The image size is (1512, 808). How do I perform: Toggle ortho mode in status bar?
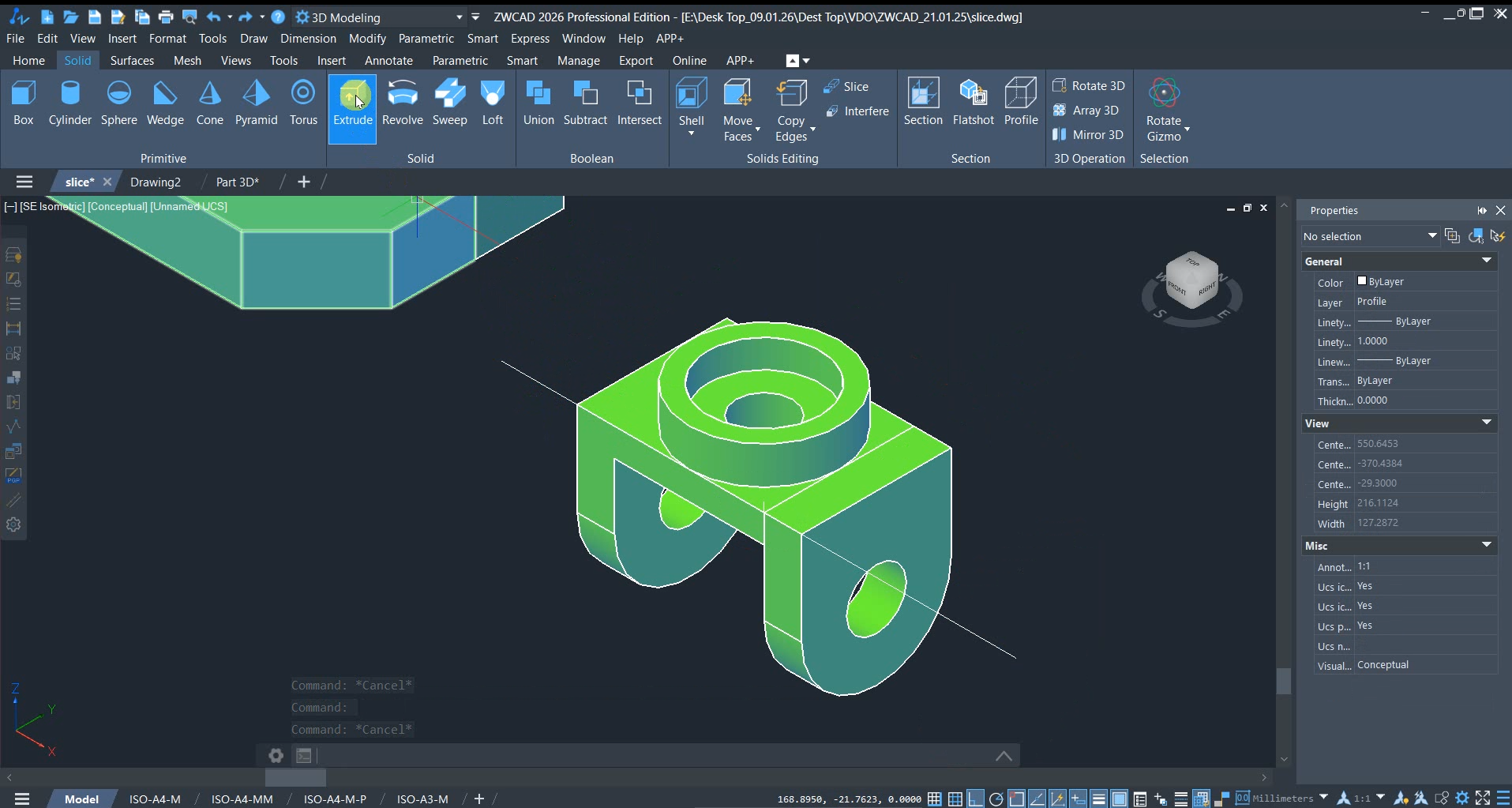pos(975,799)
